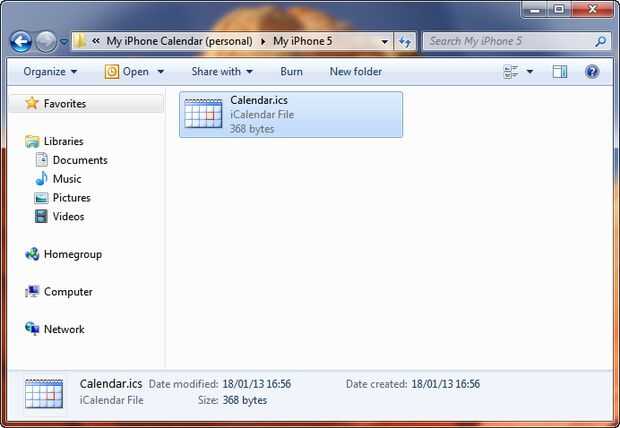This screenshot has height=428, width=620.
Task: Select My iPhone 5 breadcrumb
Action: pos(302,41)
